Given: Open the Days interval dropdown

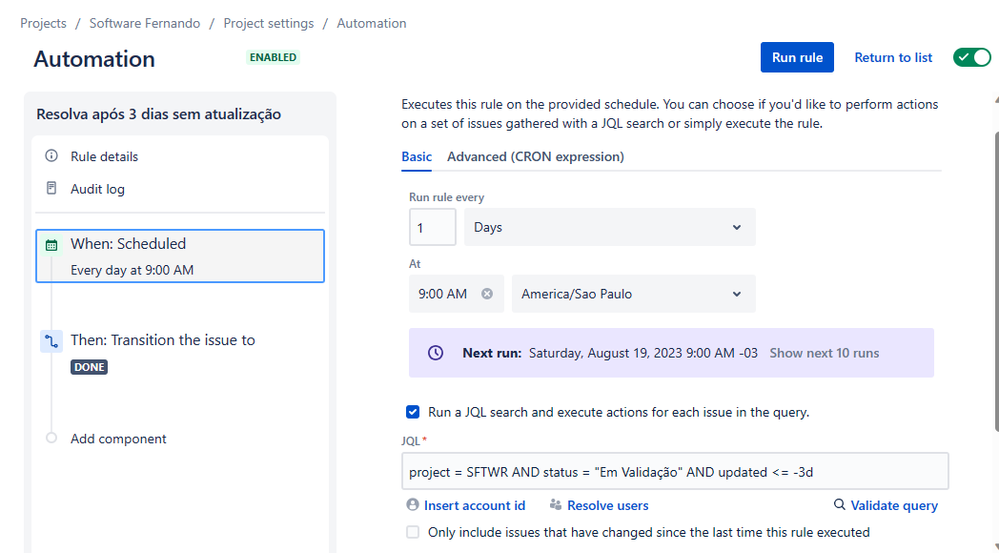Looking at the screenshot, I should 609,227.
